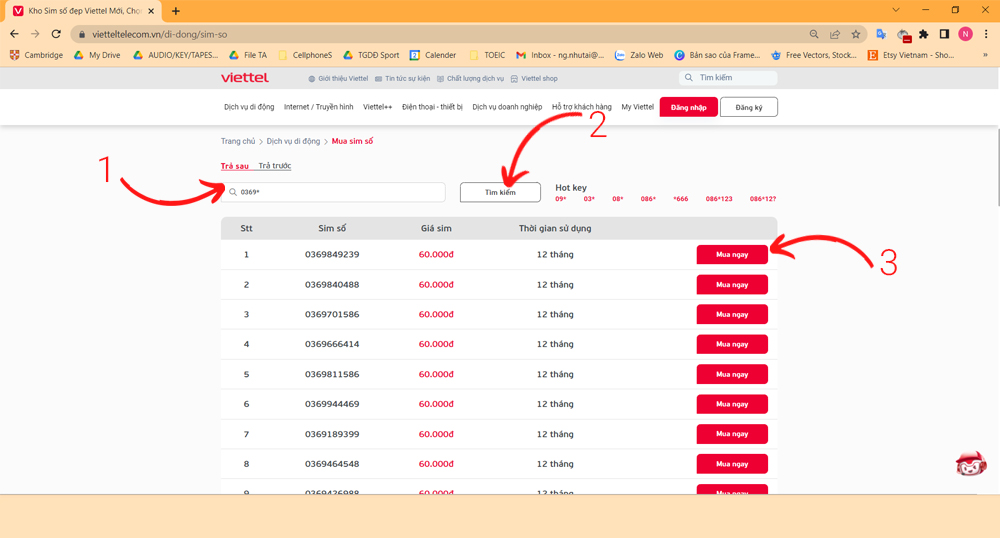Open the File TA bookmark
This screenshot has width=1000, height=538.
[x=247, y=55]
